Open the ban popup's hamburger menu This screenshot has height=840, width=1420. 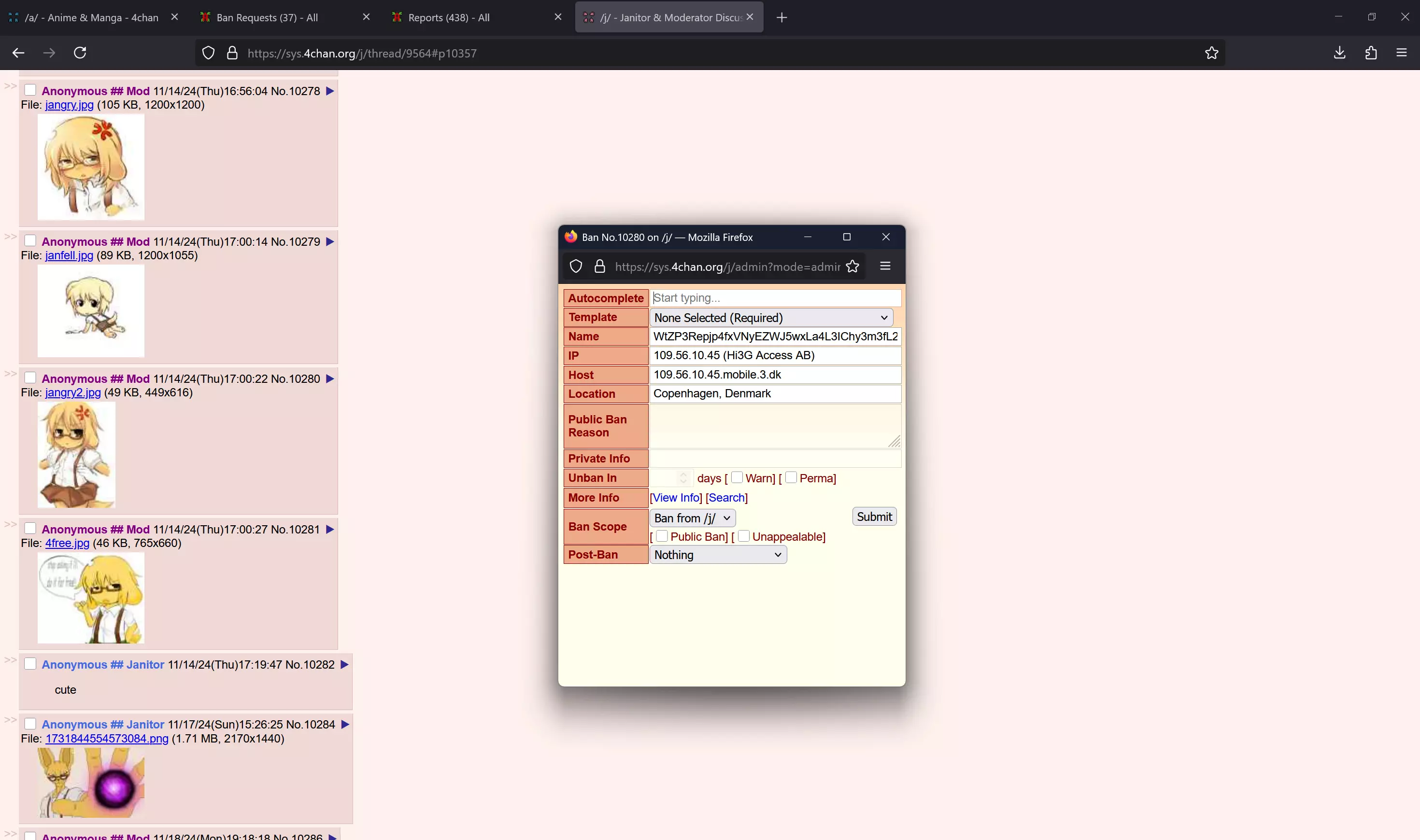coord(885,266)
